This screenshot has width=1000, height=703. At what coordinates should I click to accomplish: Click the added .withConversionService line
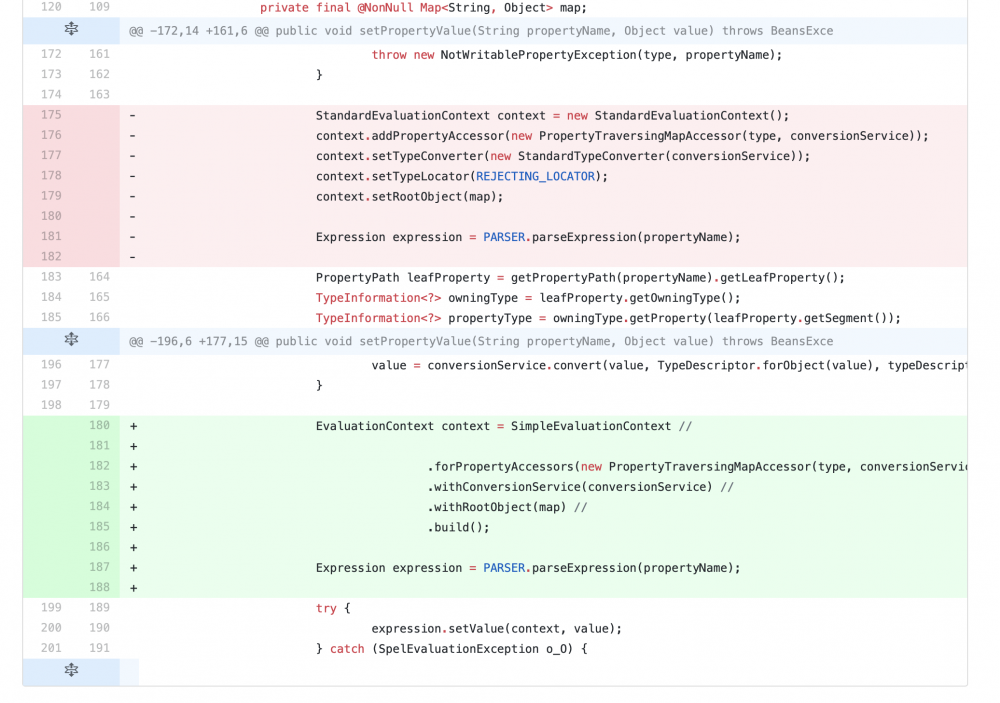pyautogui.click(x=580, y=487)
